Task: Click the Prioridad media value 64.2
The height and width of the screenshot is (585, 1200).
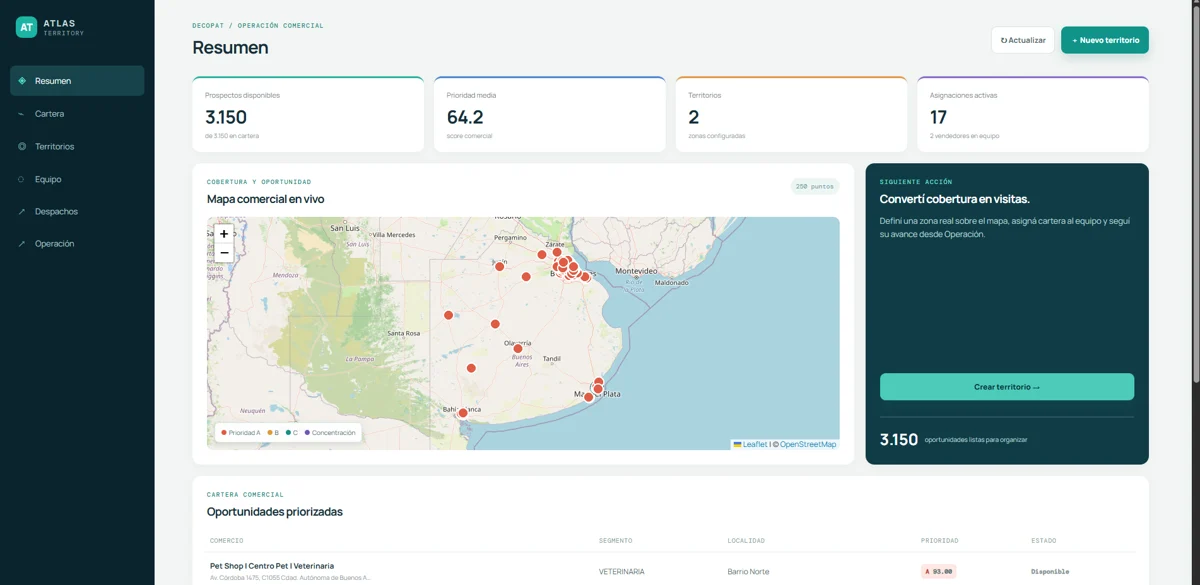Action: pos(465,117)
